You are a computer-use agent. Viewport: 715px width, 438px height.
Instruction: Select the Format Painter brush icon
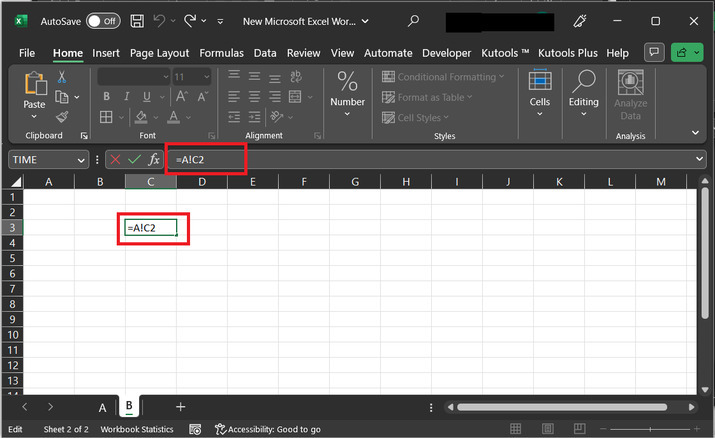point(62,117)
